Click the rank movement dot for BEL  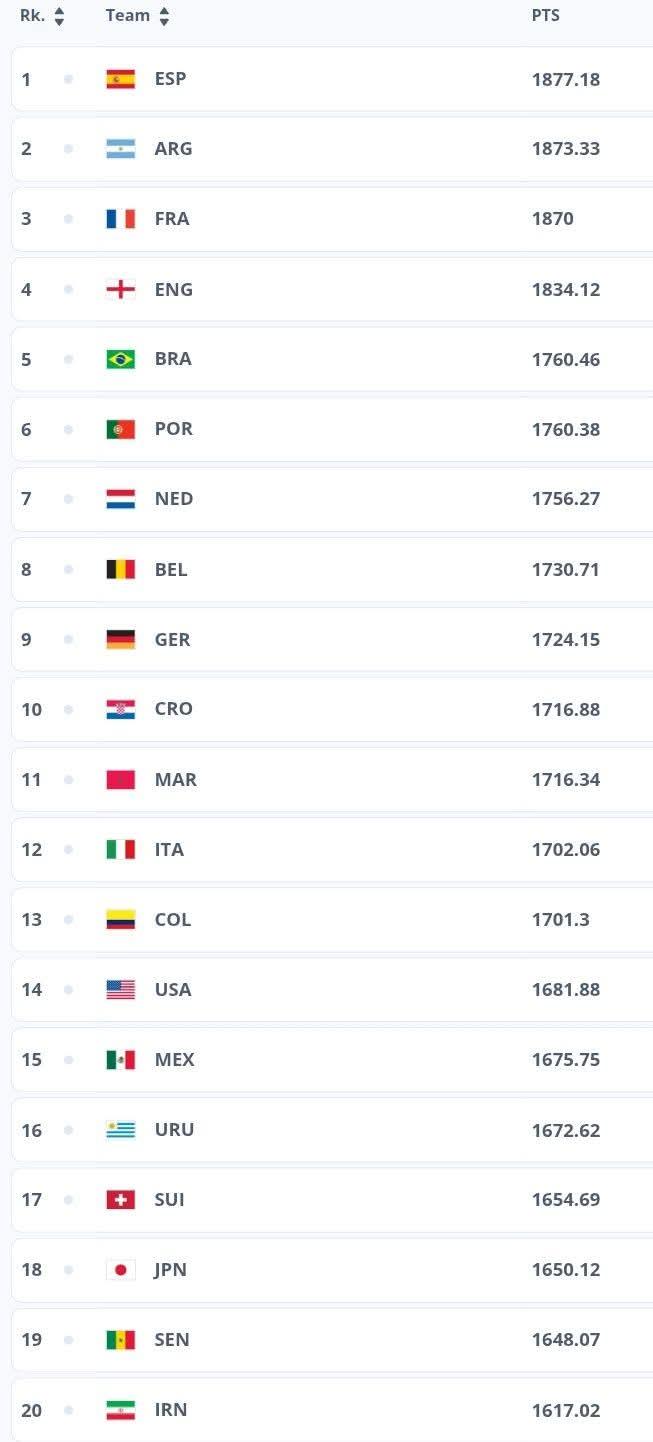click(68, 569)
